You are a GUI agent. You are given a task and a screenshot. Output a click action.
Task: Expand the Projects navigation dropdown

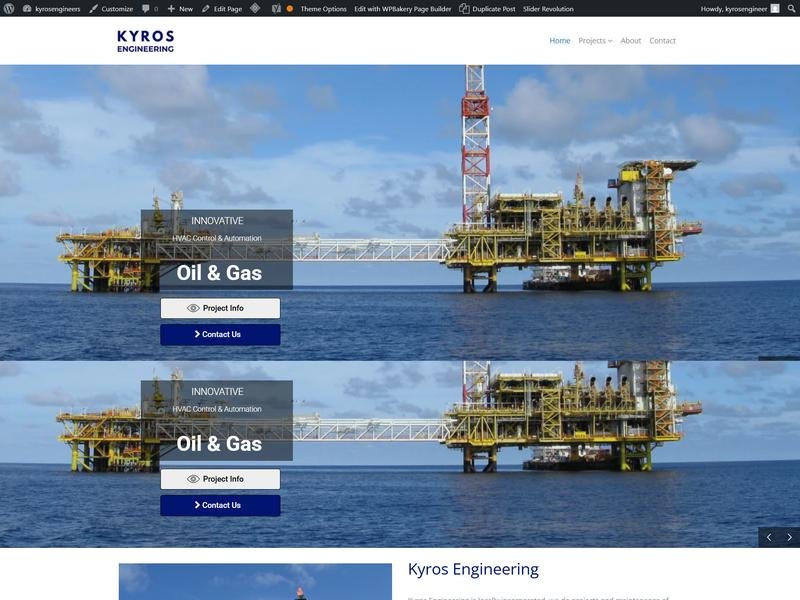click(595, 40)
